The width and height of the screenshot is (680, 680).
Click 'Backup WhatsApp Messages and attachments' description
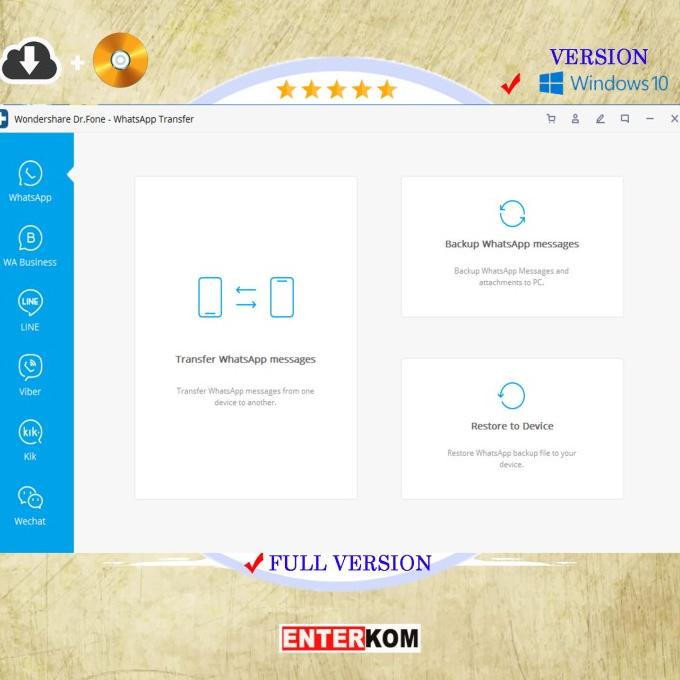coord(512,276)
